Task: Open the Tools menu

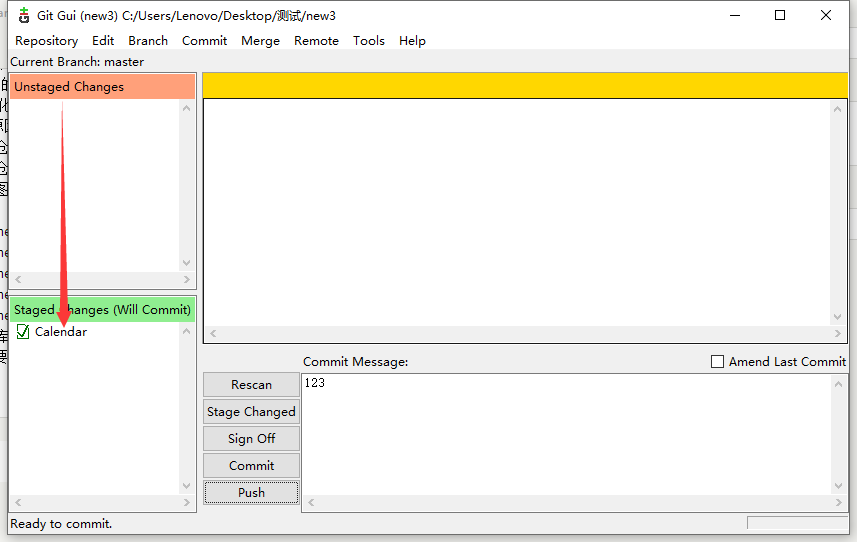Action: pos(369,41)
